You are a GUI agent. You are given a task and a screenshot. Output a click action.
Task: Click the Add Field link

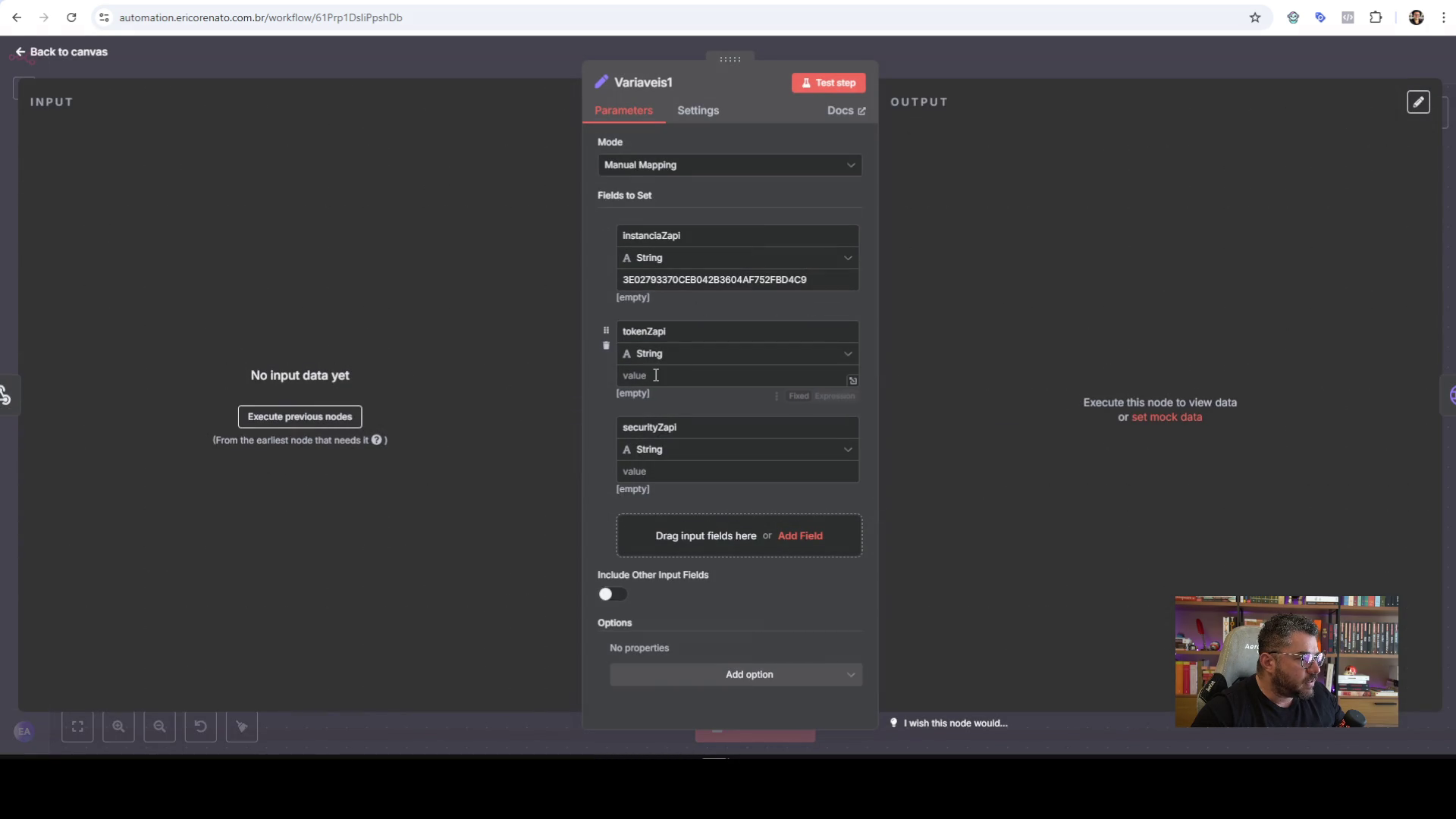799,536
